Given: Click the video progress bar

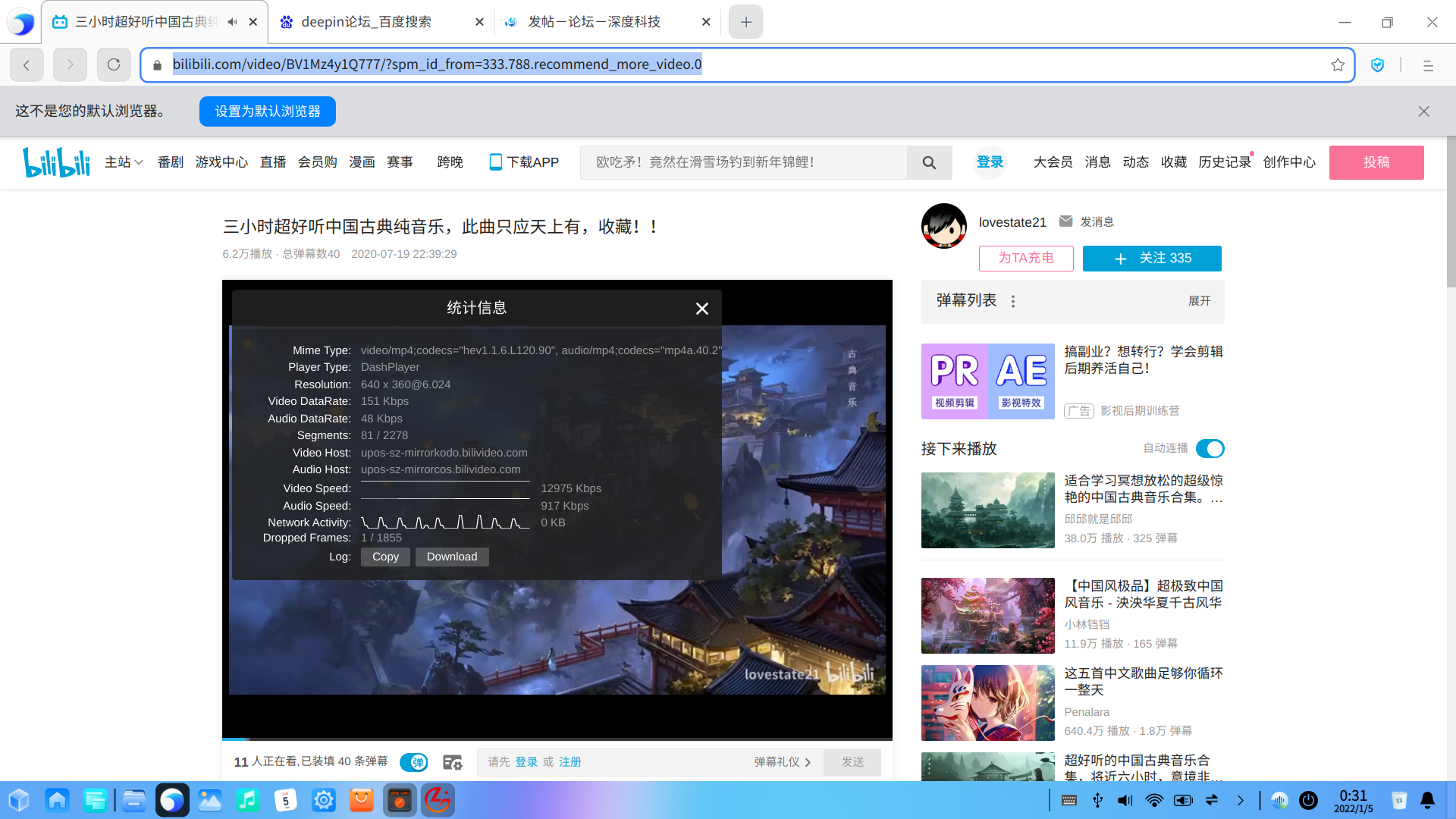Looking at the screenshot, I should pyautogui.click(x=557, y=739).
